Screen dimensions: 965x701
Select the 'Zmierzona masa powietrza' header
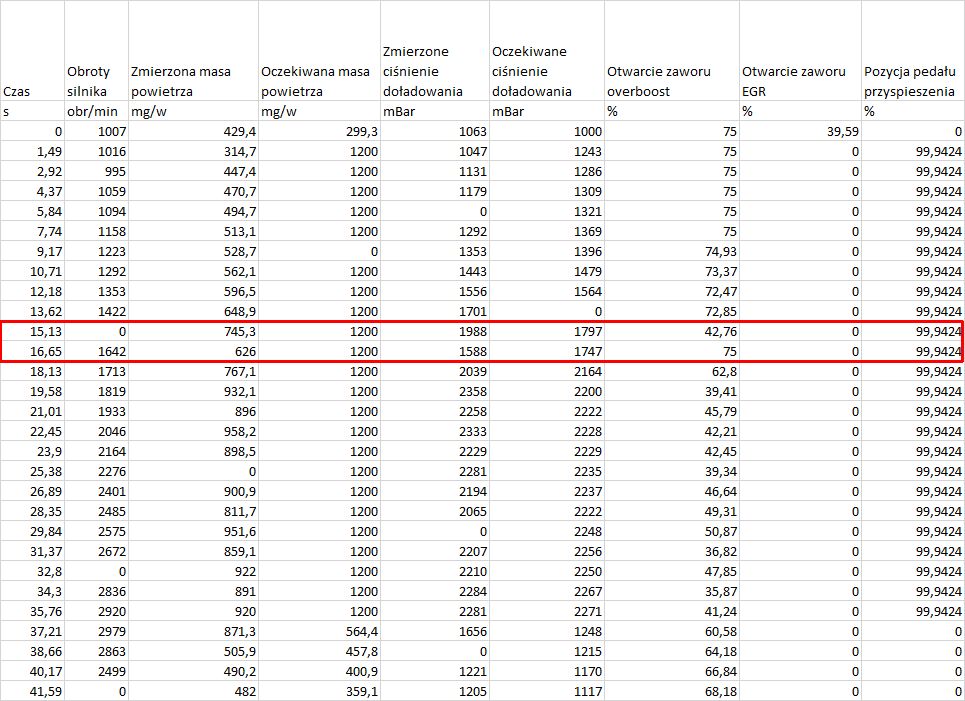coord(193,50)
